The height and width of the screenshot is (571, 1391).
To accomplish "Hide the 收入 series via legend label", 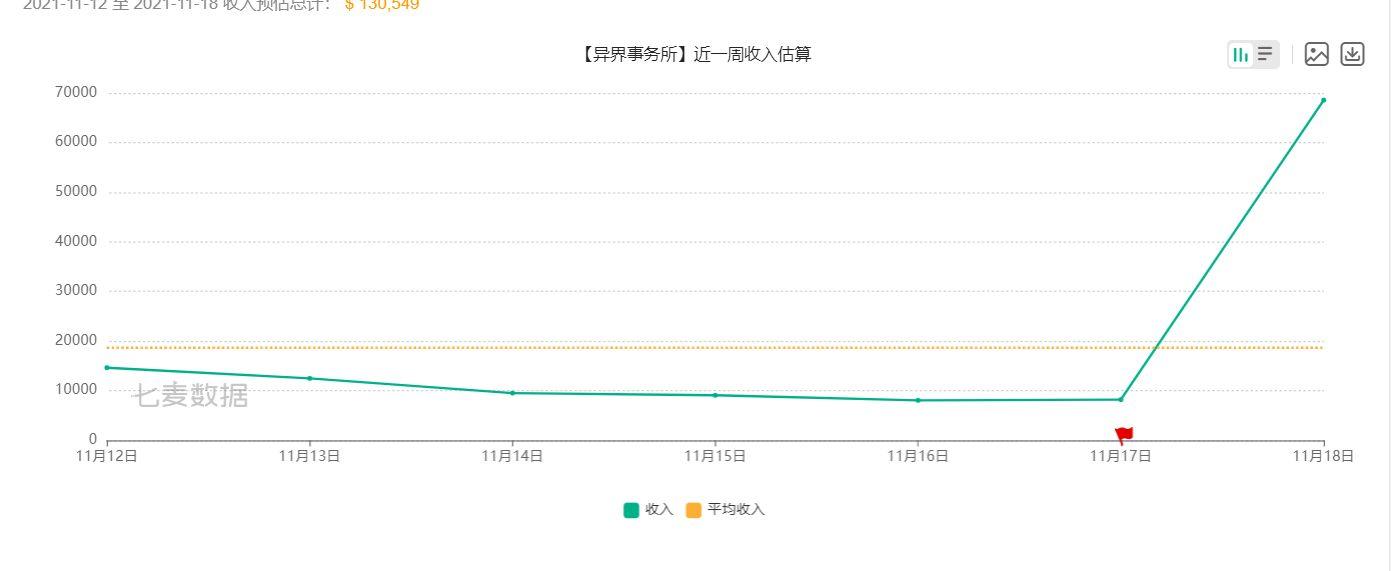I will 659,510.
